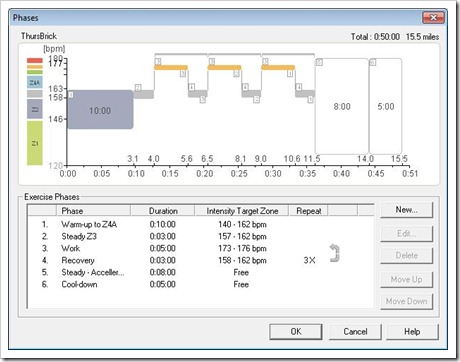Select the Work phase row
Screen dimensions: 460x362
200,248
